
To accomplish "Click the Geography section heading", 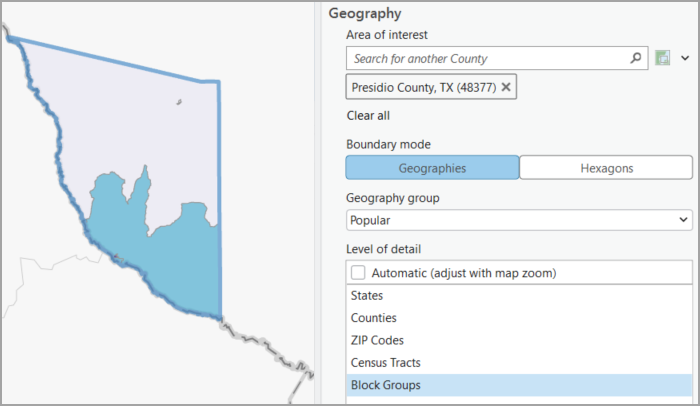I will click(365, 14).
